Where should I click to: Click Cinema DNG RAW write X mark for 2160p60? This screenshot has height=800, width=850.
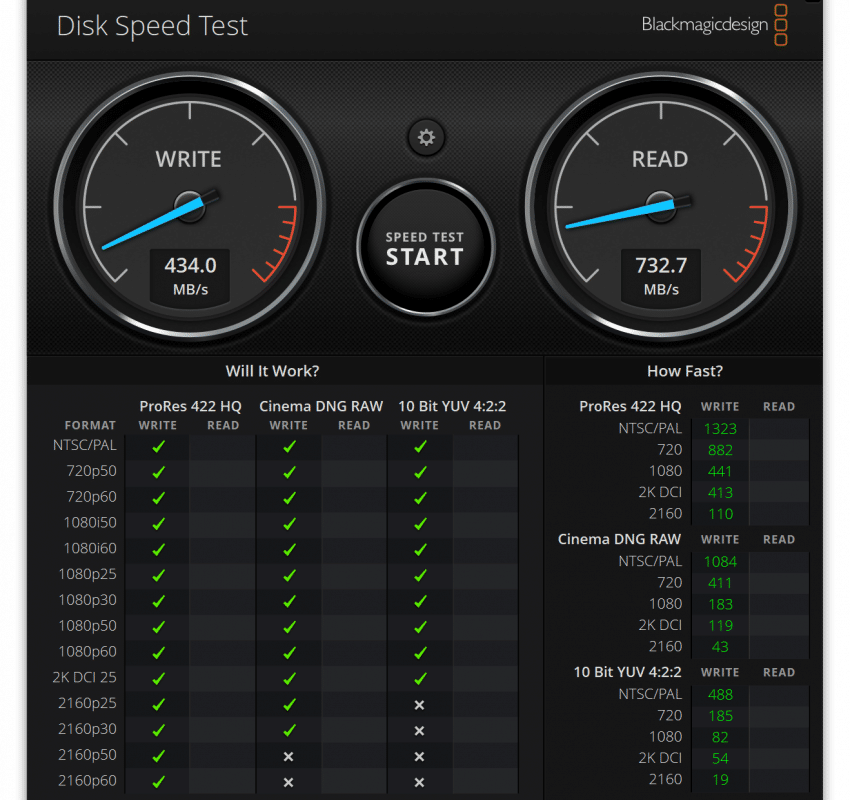pyautogui.click(x=288, y=783)
